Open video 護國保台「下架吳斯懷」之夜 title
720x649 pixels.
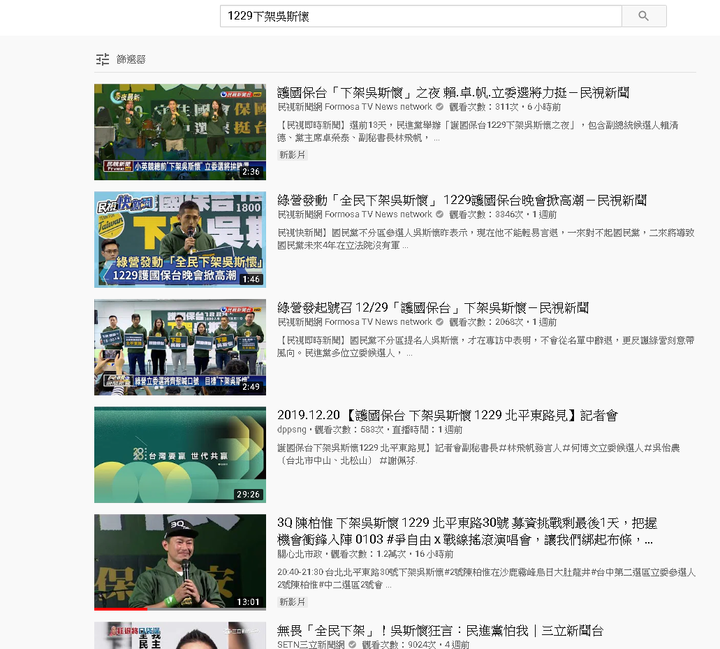click(453, 93)
